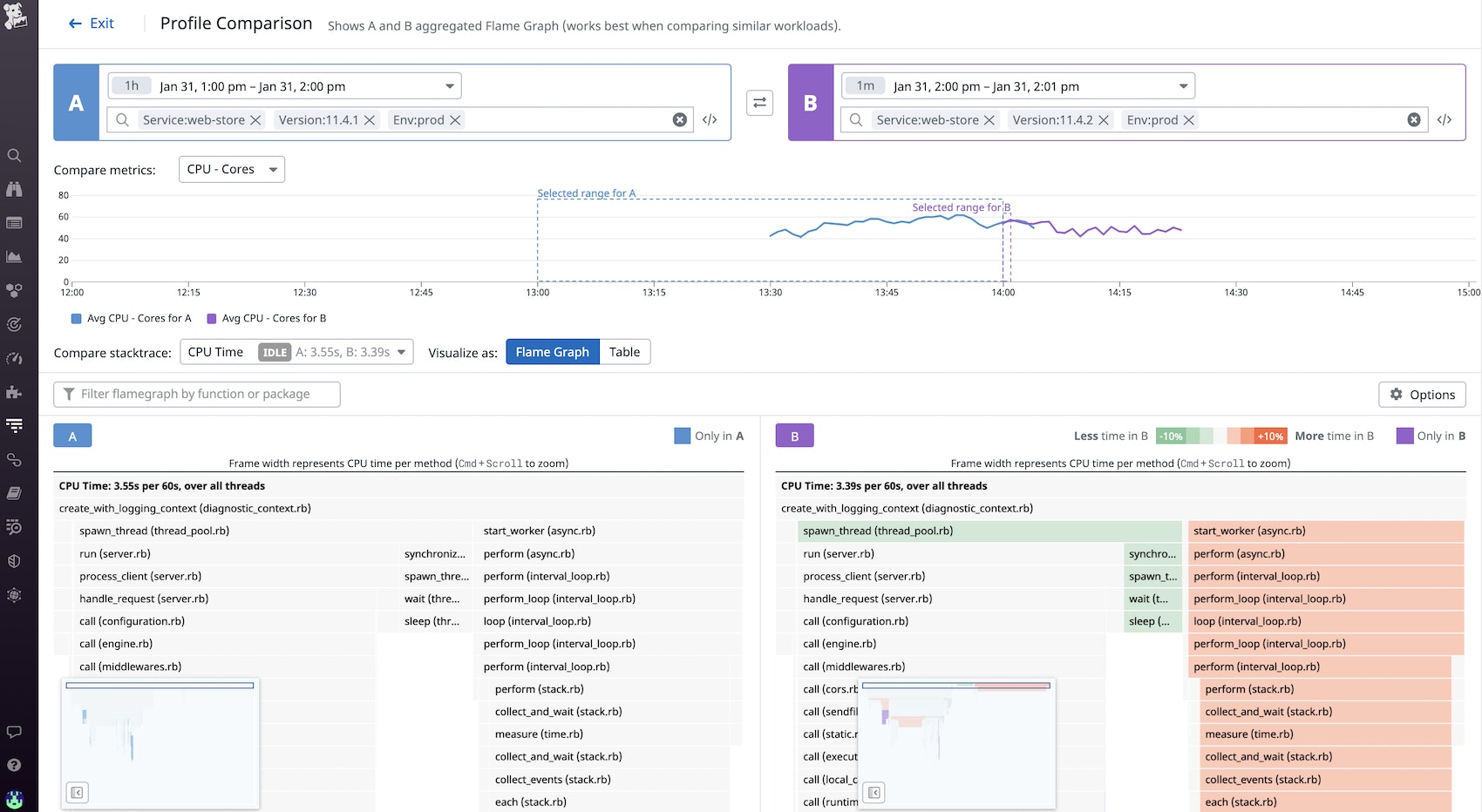This screenshot has width=1482, height=812.
Task: Open the help icon in sidebar
Action: pyautogui.click(x=14, y=765)
